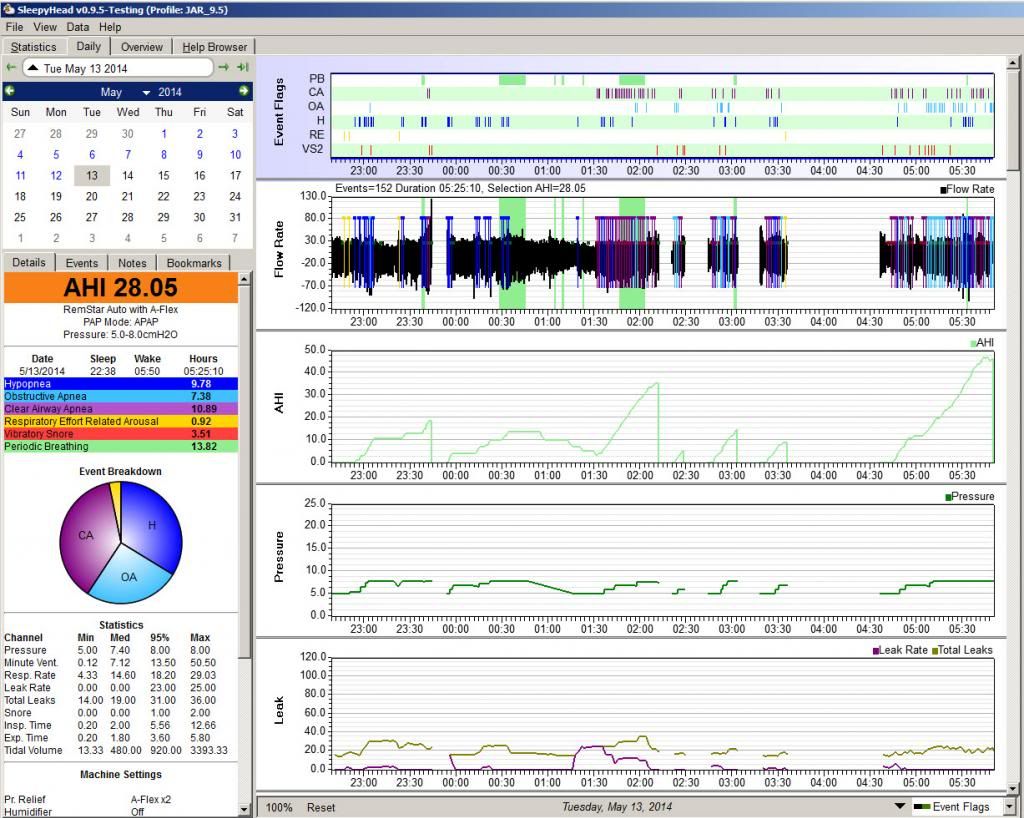
Task: Click the PB row label in Event Flags
Action: tap(317, 78)
